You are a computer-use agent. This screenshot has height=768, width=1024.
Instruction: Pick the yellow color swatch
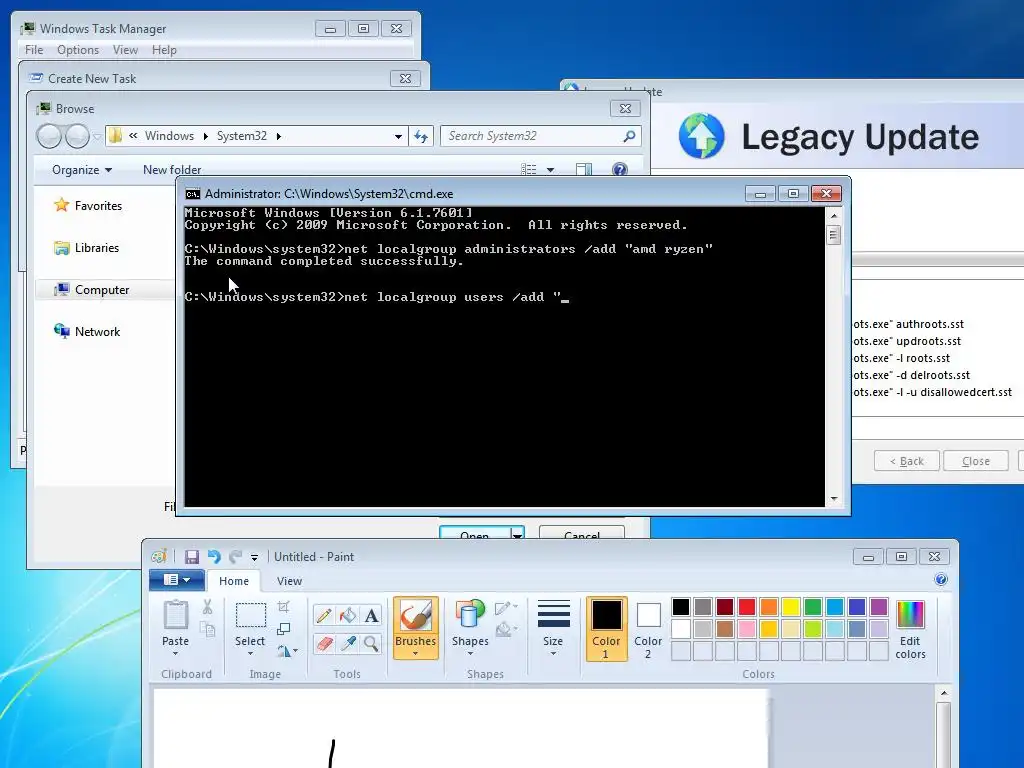(791, 607)
